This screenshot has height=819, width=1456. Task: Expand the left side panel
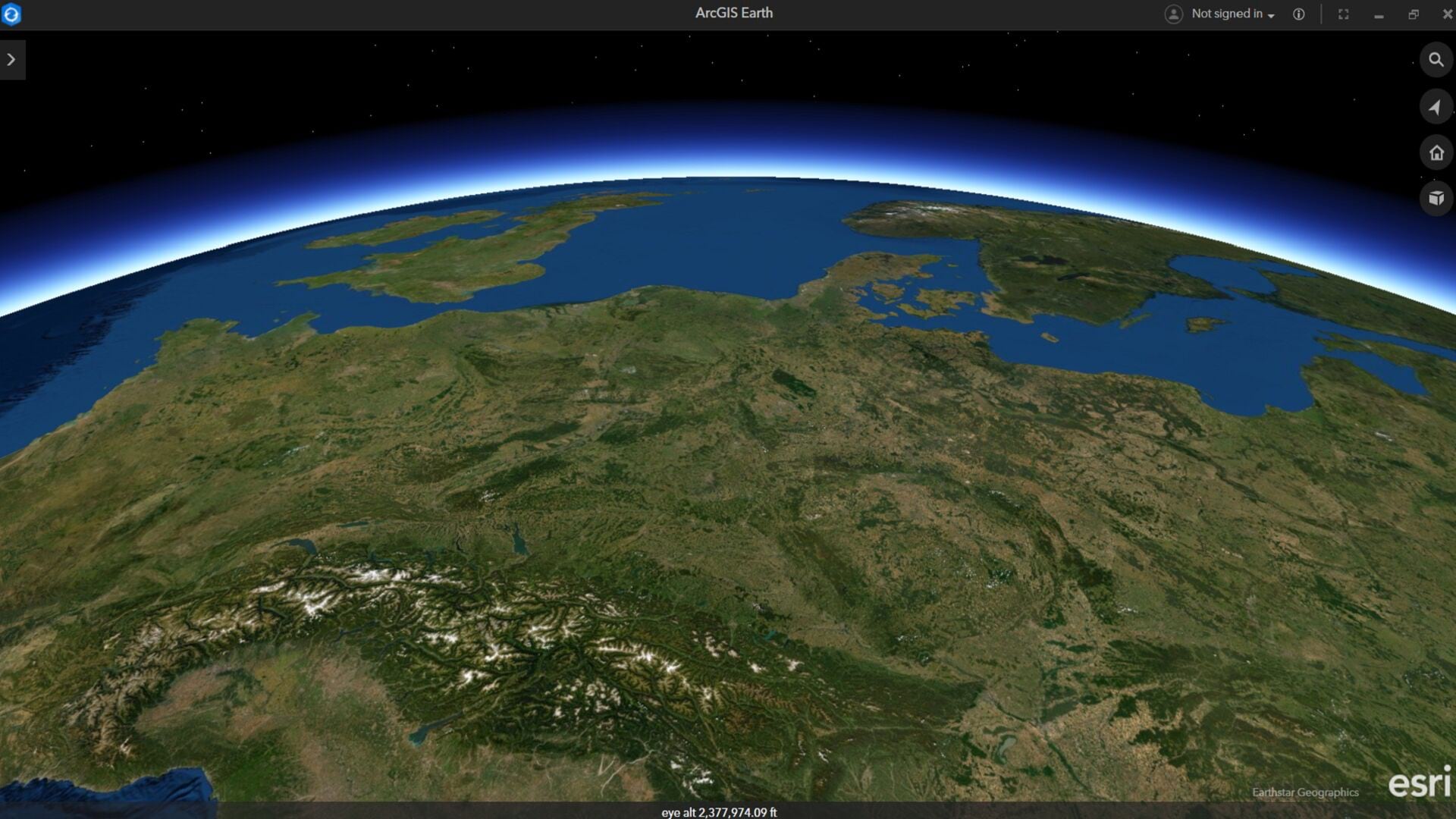coord(11,59)
